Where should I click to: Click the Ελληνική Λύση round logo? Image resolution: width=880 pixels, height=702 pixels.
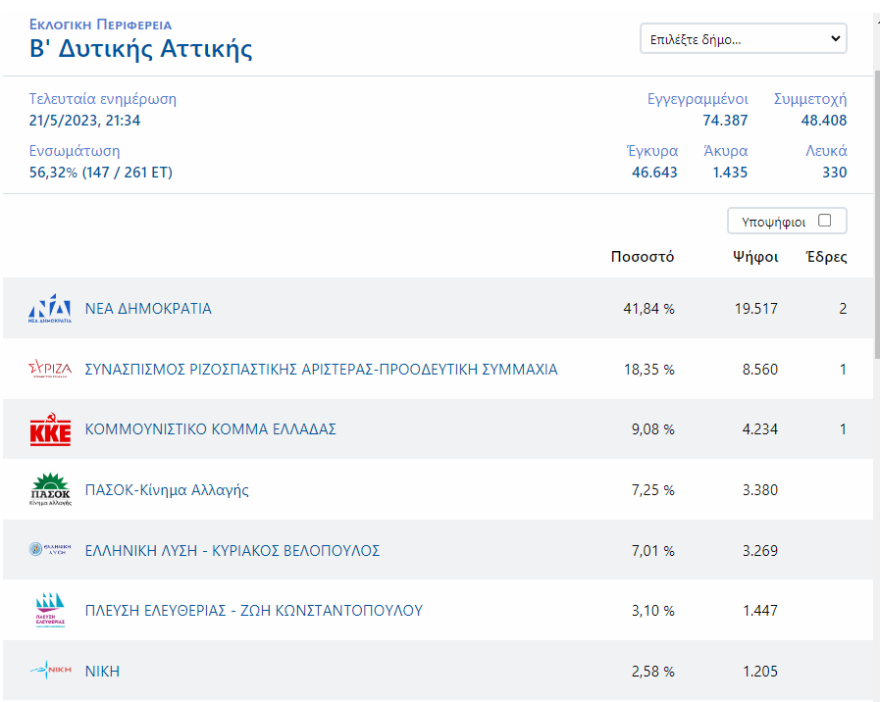[x=50, y=550]
